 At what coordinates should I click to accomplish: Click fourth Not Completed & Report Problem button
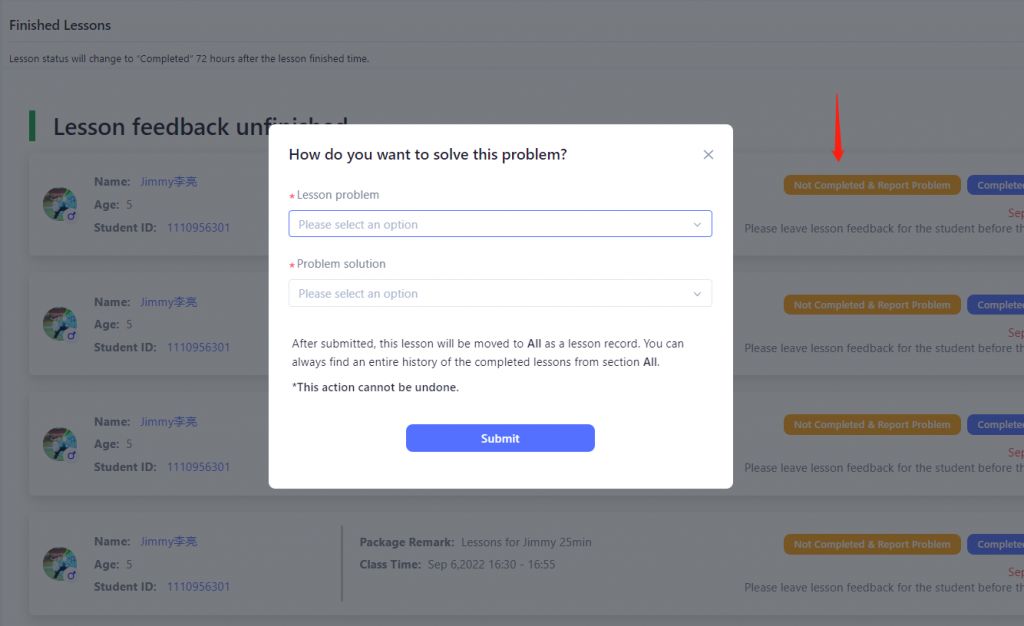click(x=872, y=544)
